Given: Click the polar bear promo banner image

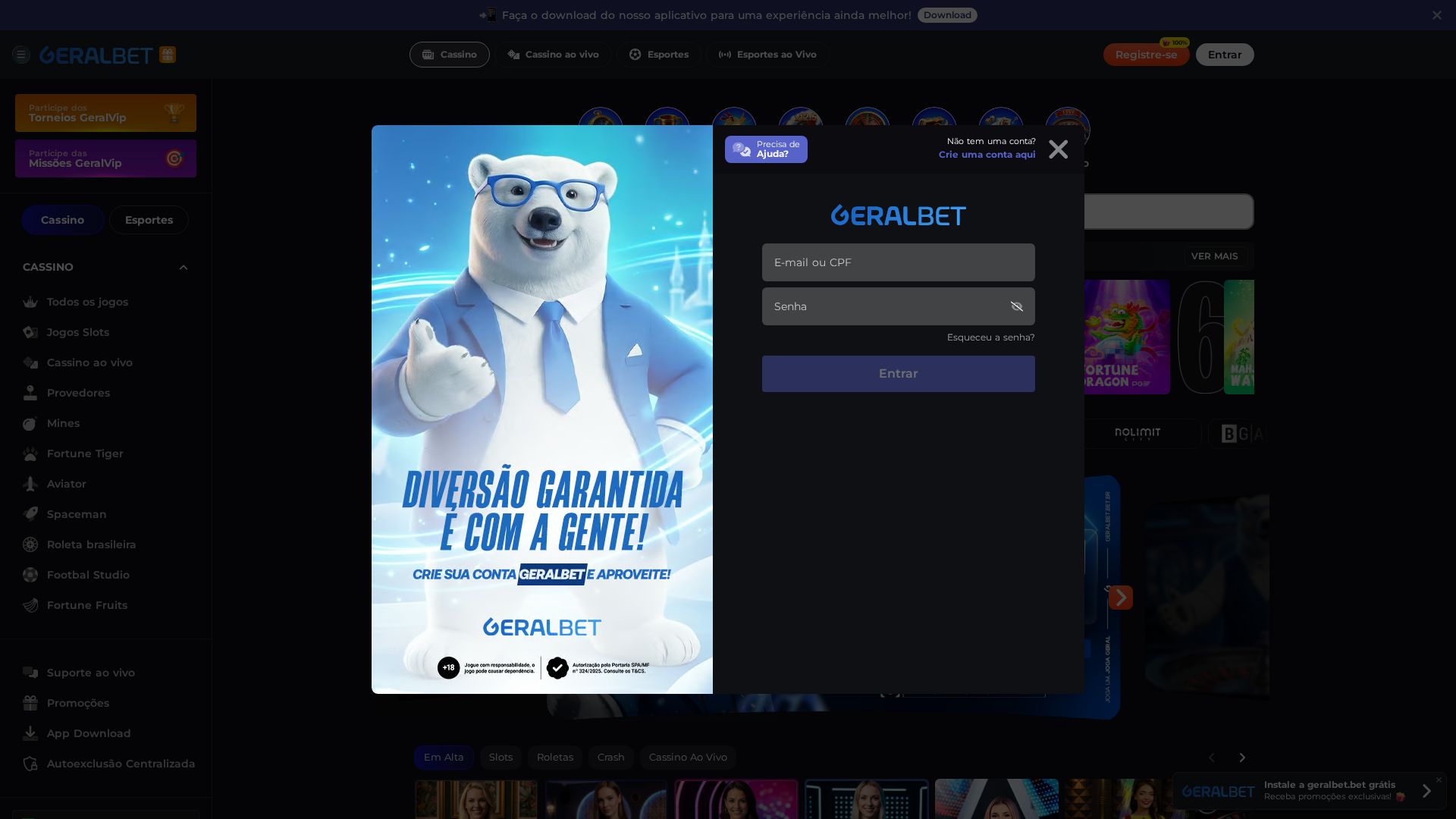Looking at the screenshot, I should point(542,409).
